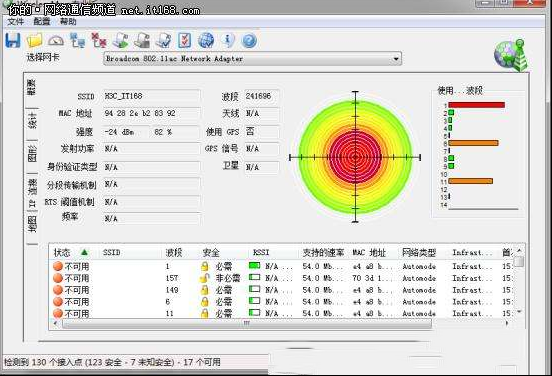Open the 配置 menu
The width and height of the screenshot is (552, 376).
(42, 22)
